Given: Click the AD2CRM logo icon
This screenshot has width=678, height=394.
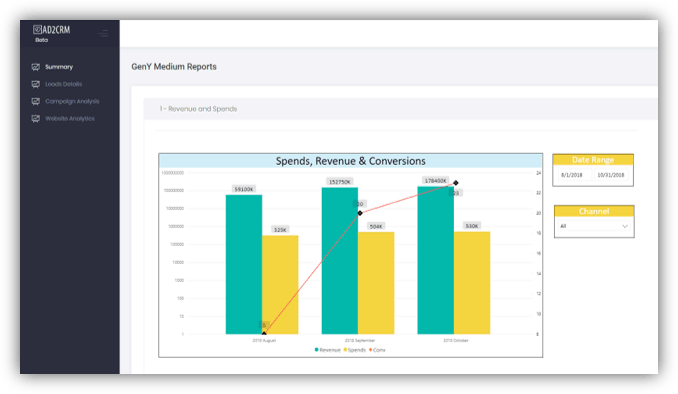Looking at the screenshot, I should pos(37,29).
